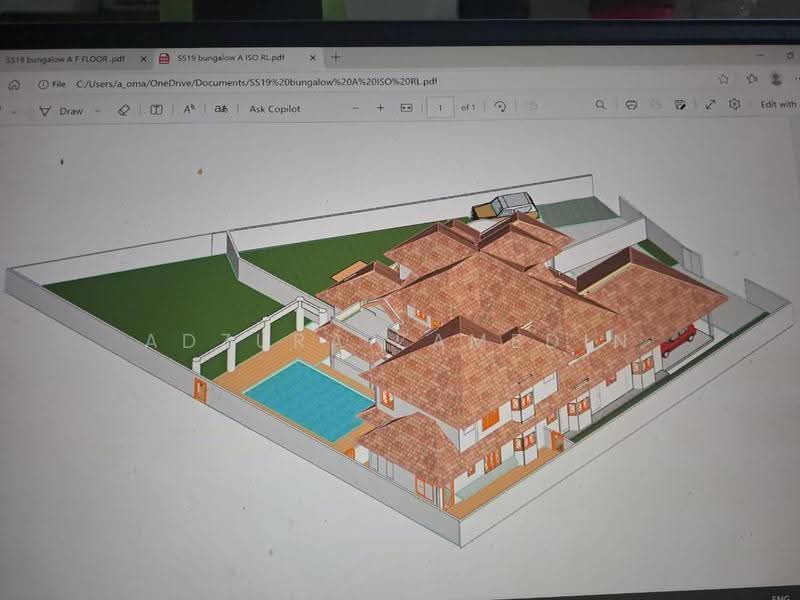The image size is (800, 600).
Task: Click Ask Copilot
Action: (274, 109)
